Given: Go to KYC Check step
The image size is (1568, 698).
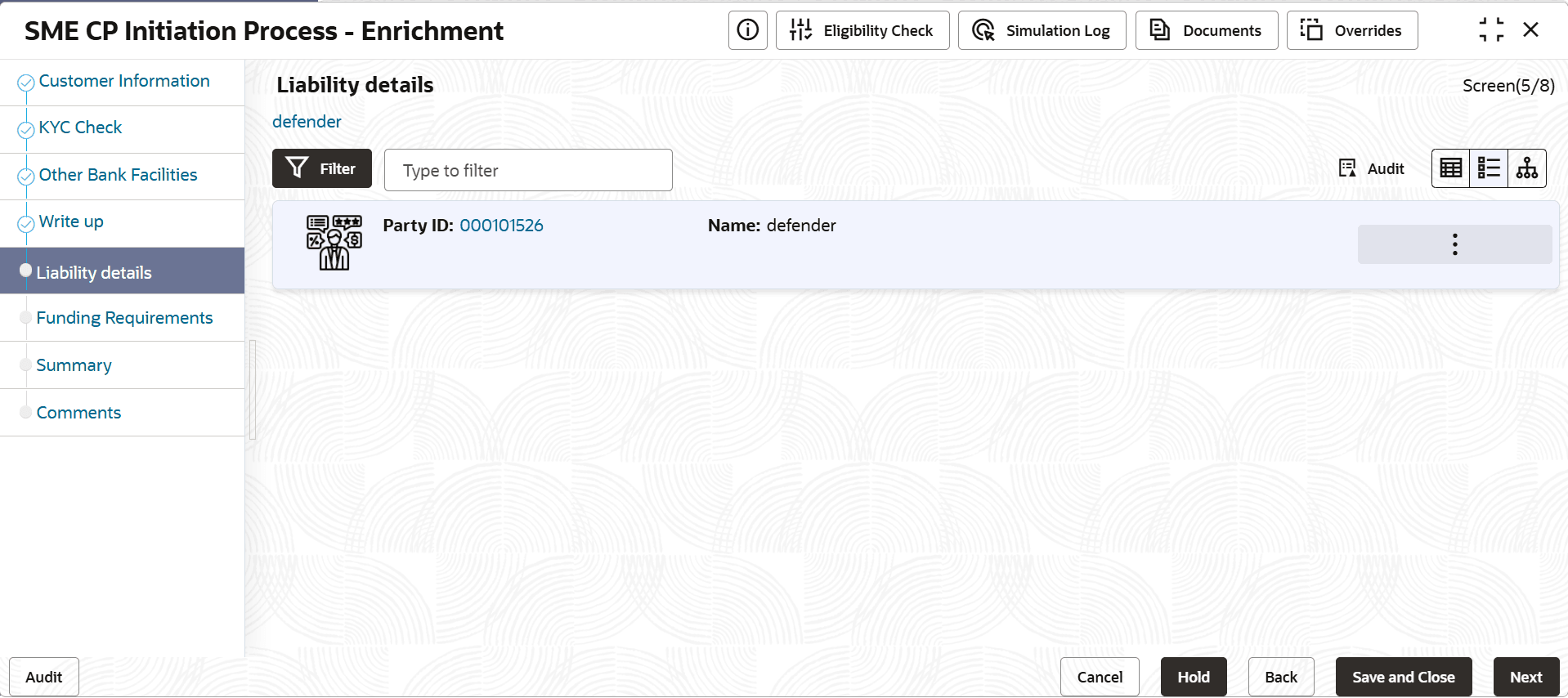Looking at the screenshot, I should click(80, 128).
